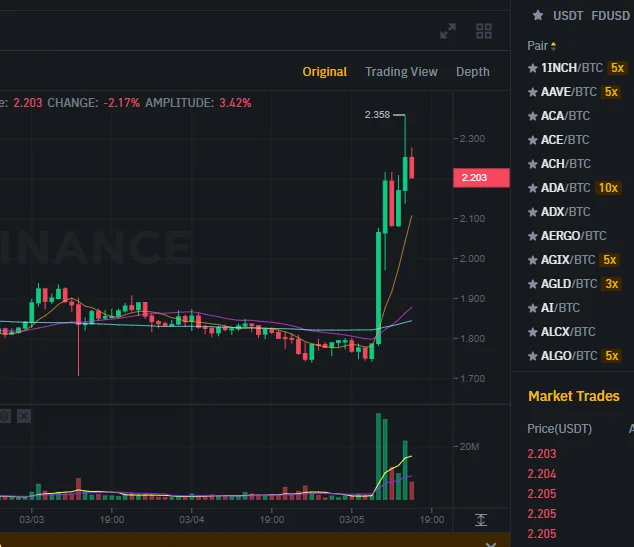
Task: Favorite the ACA/BTC pair star
Action: click(533, 116)
